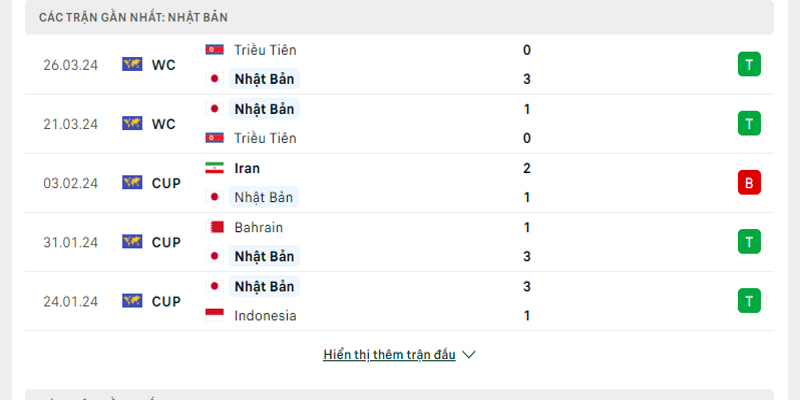Click the green T badge for 24.01.24
The height and width of the screenshot is (400, 800).
[x=749, y=300]
